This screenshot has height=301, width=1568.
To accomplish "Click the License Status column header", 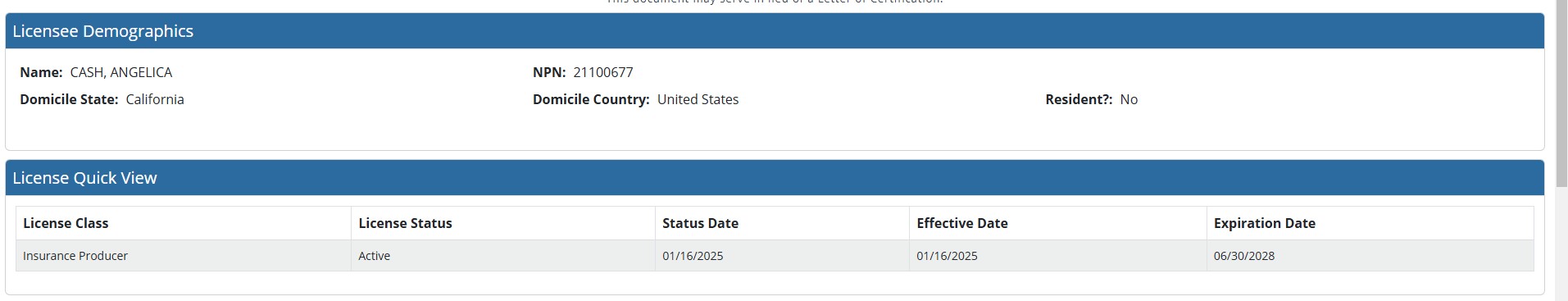I will (502, 223).
